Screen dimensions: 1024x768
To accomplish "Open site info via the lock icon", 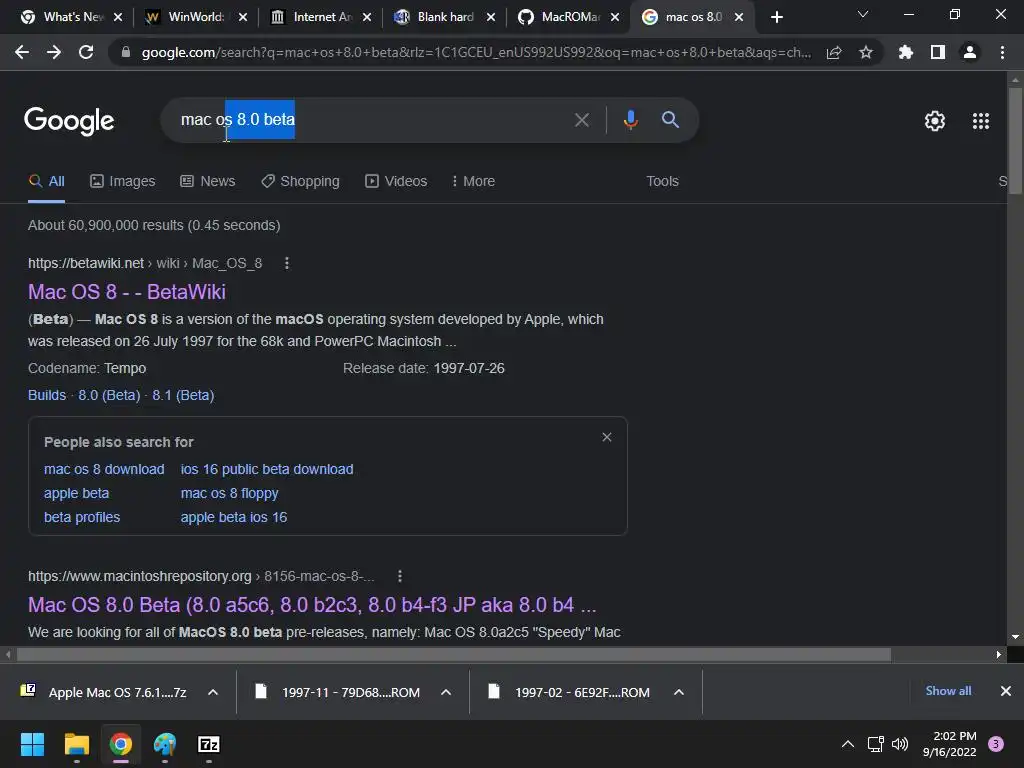I will tap(126, 52).
